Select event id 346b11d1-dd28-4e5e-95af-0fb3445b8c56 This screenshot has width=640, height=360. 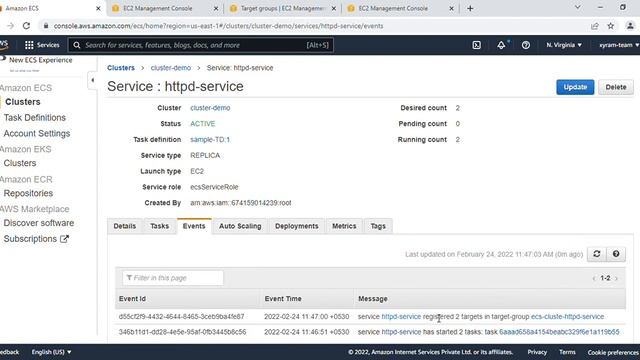tap(182, 332)
